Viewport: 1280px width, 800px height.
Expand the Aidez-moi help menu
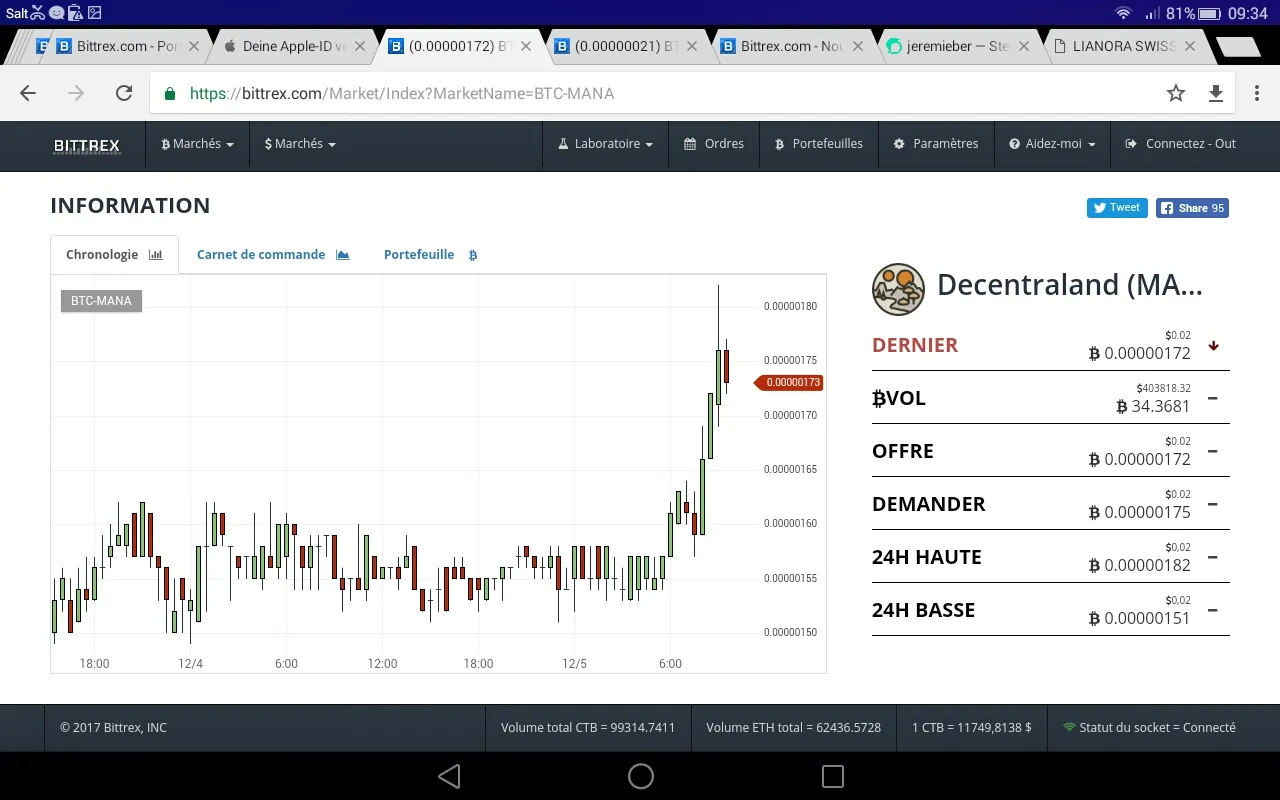coord(1052,144)
